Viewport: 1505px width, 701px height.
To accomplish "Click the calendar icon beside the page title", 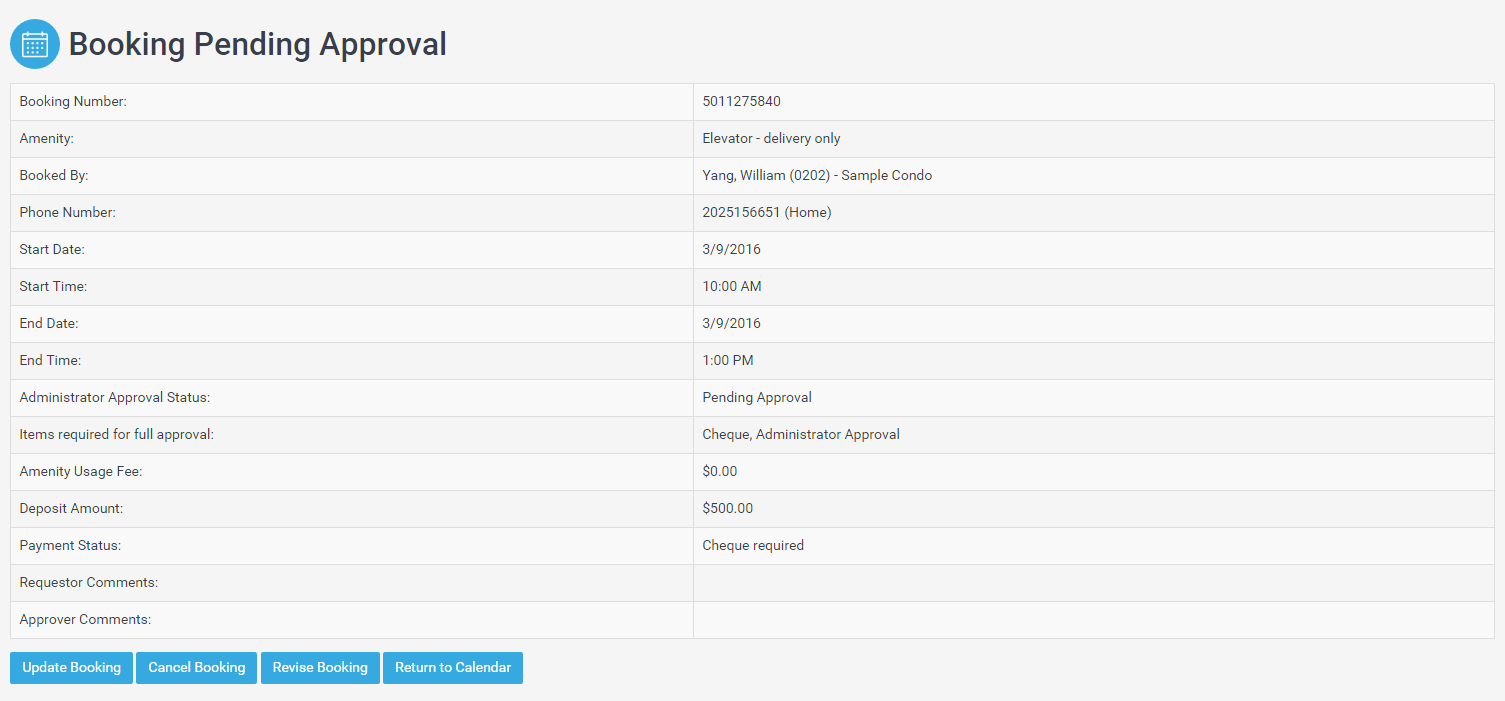I will 35,45.
